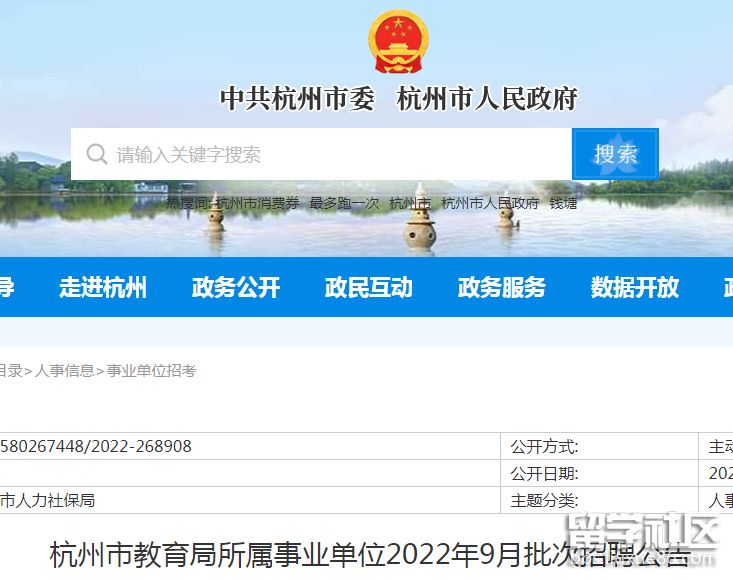Screen dimensions: 733x580
Task: Click hot search term 钱塘
Action: point(563,203)
